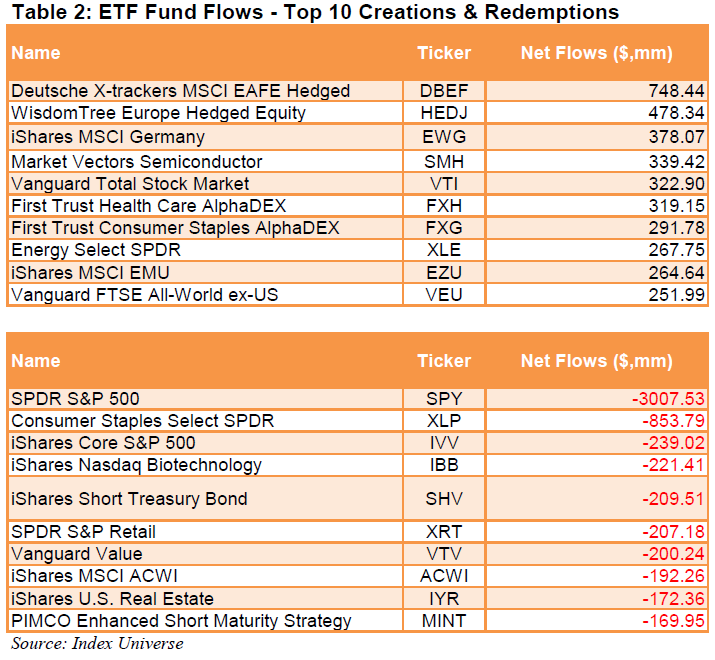Screen dimensions: 715x660
Task: Click the Table 2 ETF Fund Flows title
Action: 313,12
